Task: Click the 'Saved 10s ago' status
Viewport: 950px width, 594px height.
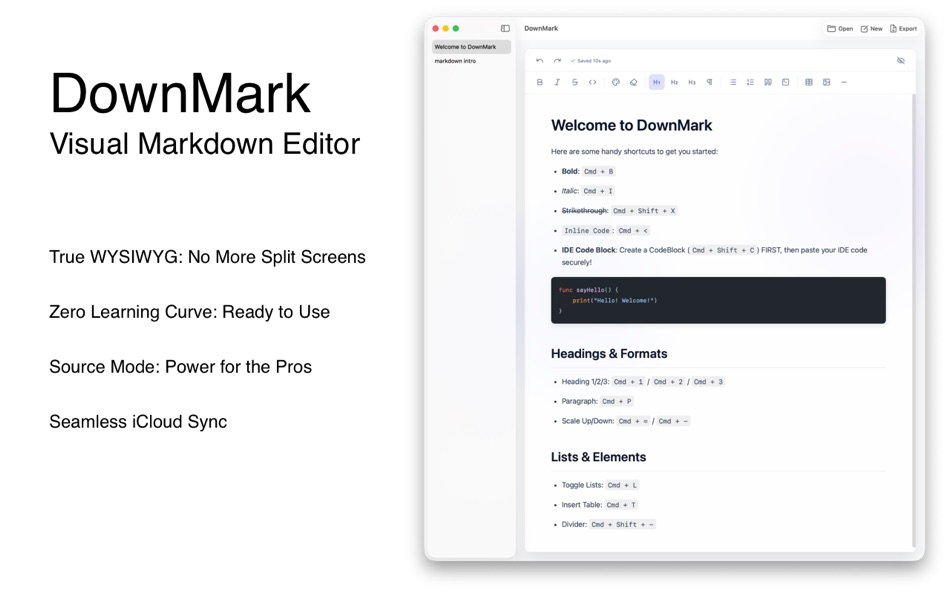Action: pos(591,61)
